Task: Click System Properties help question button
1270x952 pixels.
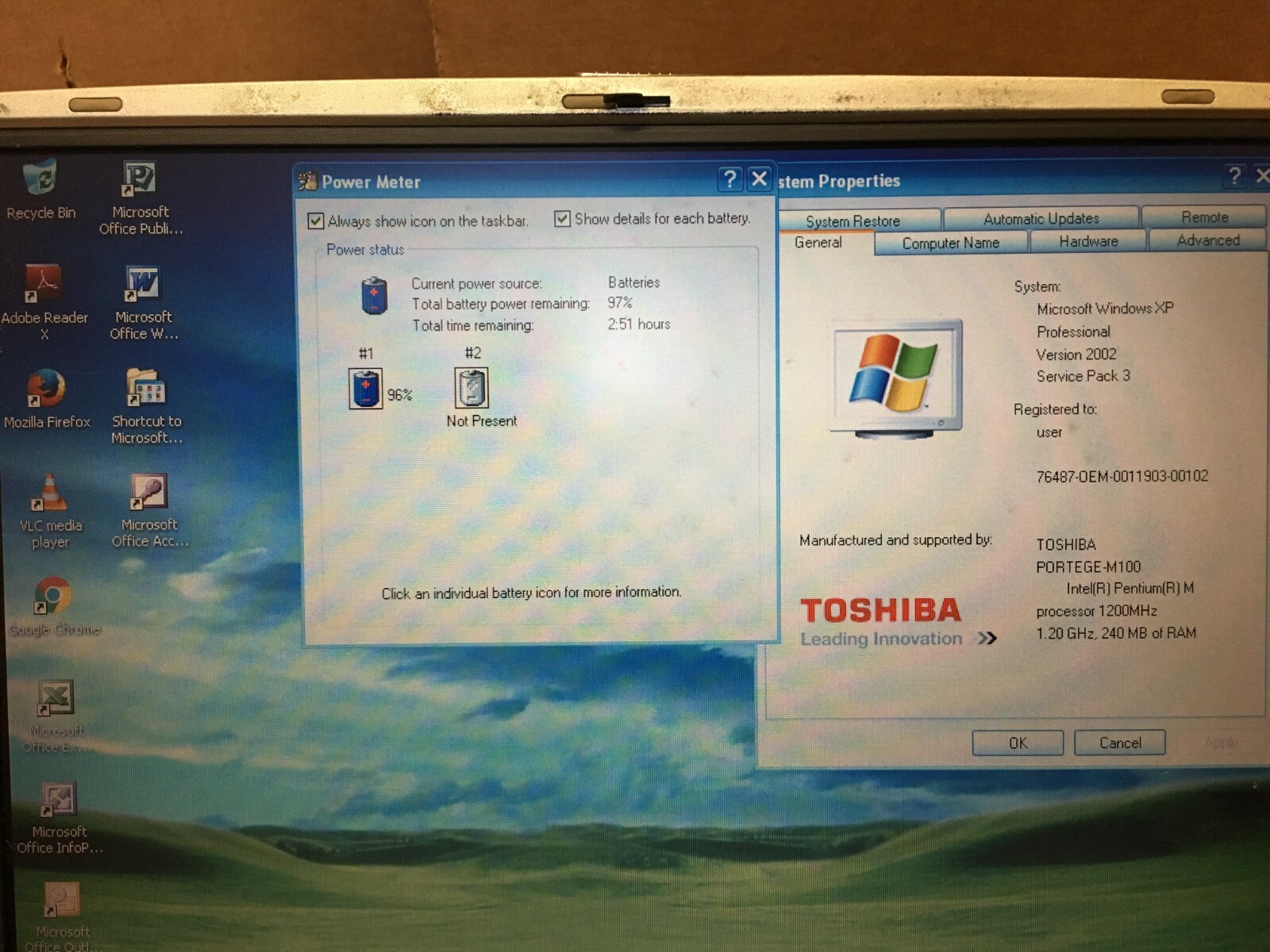Action: [1234, 176]
